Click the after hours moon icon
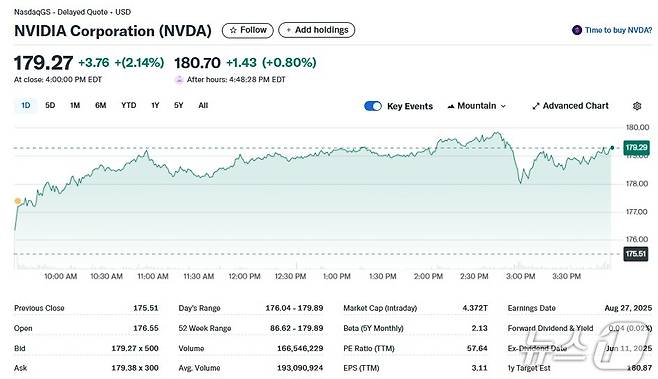 tap(179, 80)
